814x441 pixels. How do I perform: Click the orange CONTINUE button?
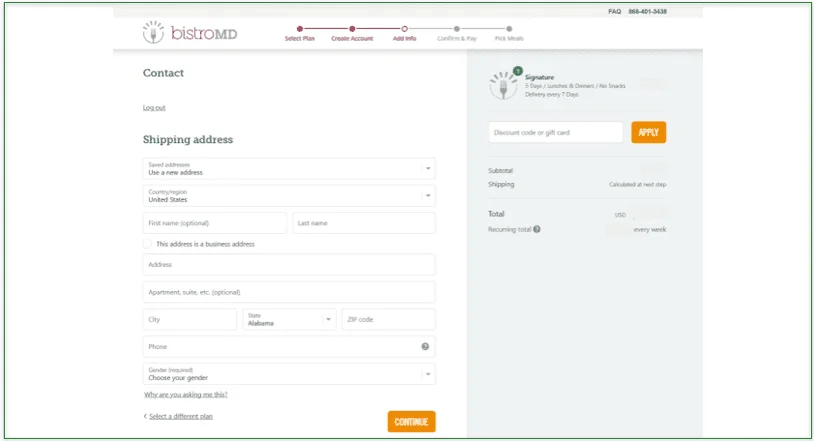tap(411, 422)
